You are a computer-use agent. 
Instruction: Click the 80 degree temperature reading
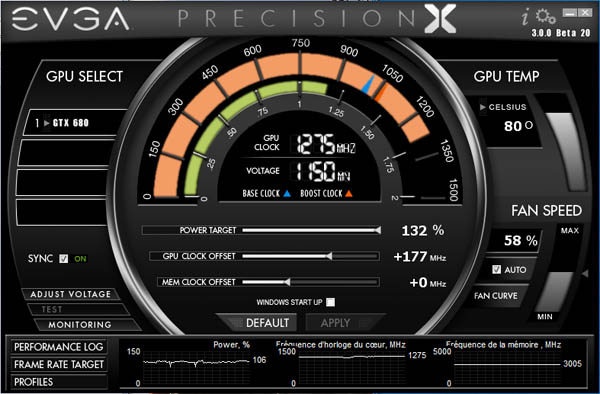click(518, 126)
